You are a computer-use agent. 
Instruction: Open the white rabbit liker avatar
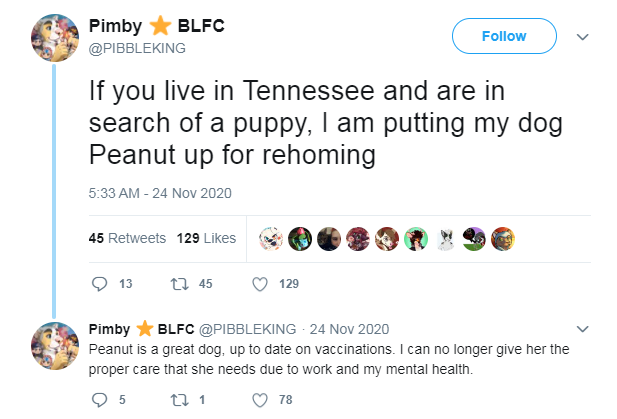(445, 239)
